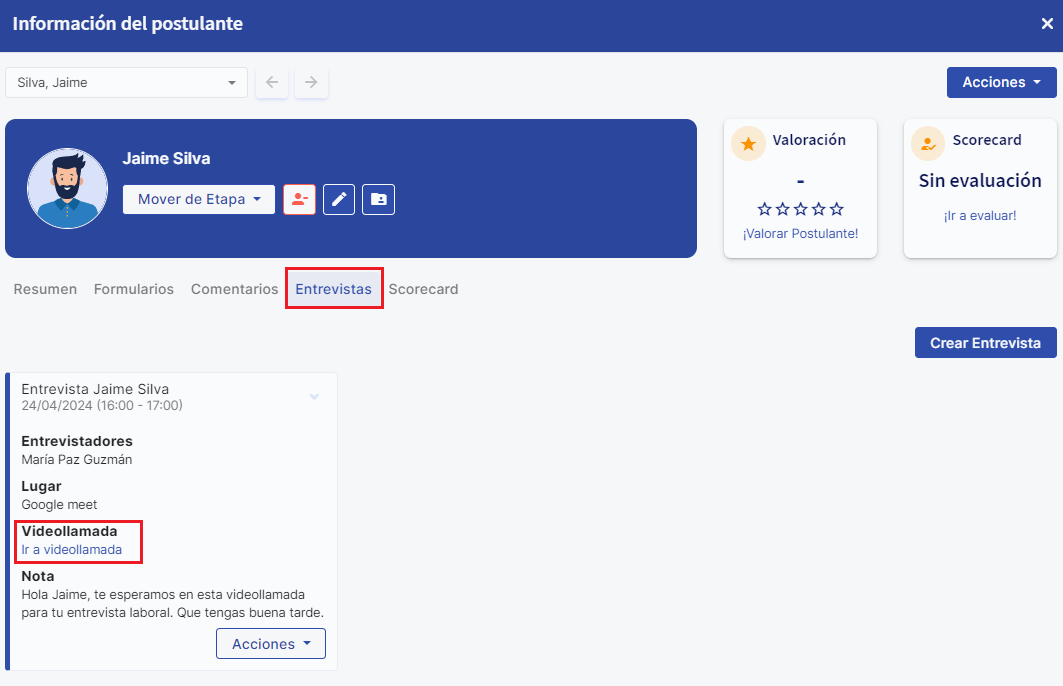Open the Mover de Etapa dropdown
This screenshot has width=1063, height=686.
(x=199, y=199)
